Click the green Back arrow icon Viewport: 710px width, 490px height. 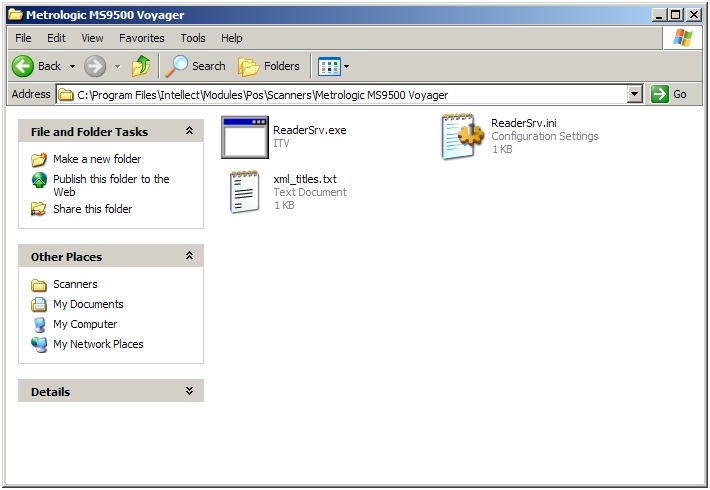coord(24,66)
